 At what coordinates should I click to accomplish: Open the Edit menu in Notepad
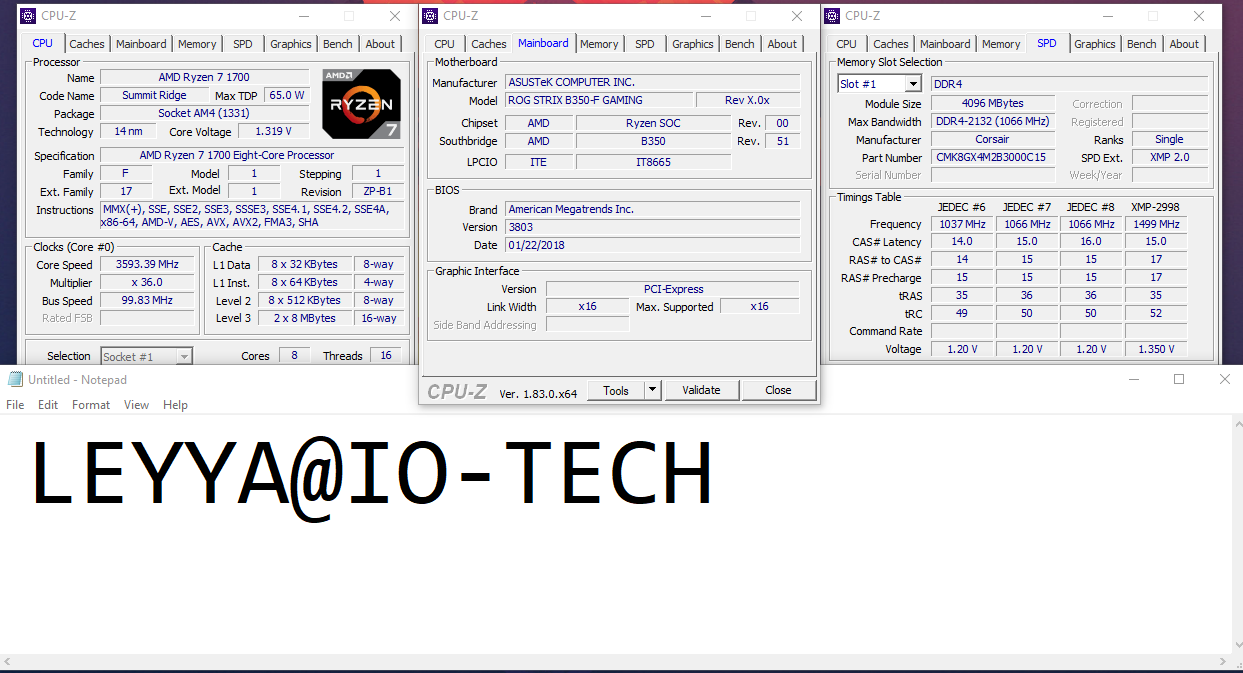tap(48, 405)
